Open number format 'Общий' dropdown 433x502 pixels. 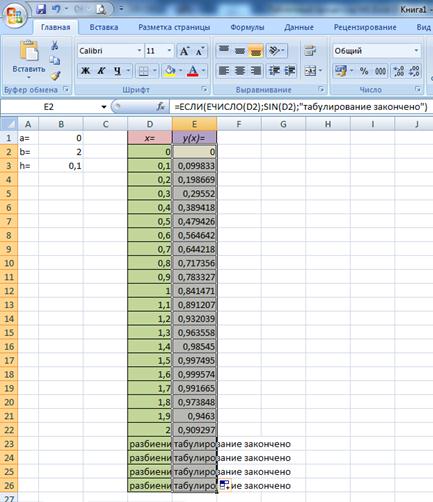point(416,51)
